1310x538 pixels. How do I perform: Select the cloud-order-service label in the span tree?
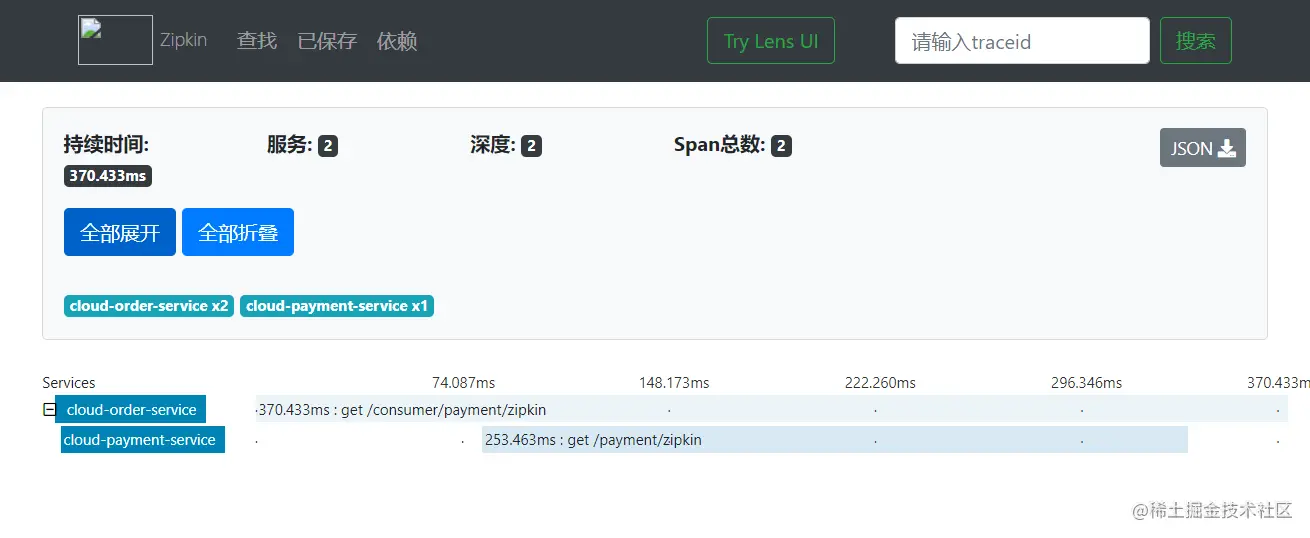[131, 409]
